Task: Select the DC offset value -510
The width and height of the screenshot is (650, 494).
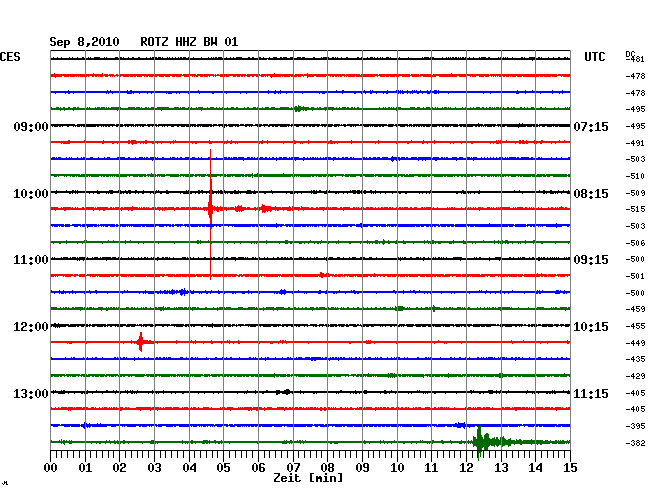Action: pyautogui.click(x=635, y=176)
